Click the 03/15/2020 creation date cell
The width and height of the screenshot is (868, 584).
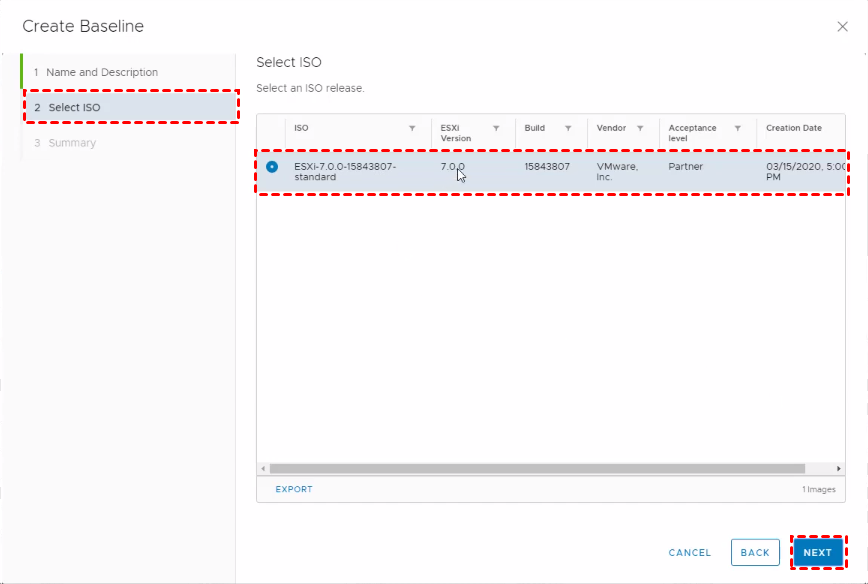pos(805,172)
